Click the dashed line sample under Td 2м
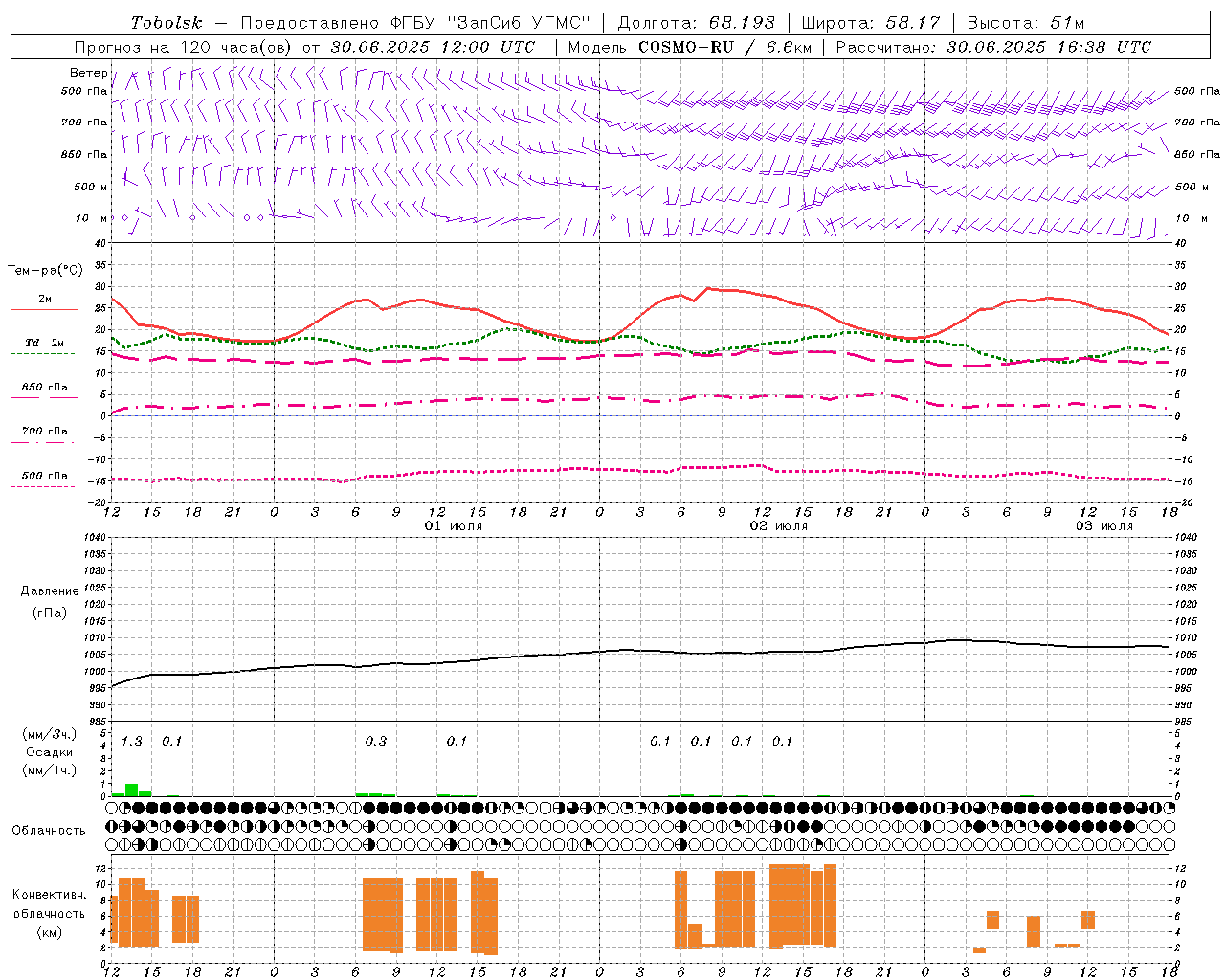Viewport: 1225px width, 980px height. click(44, 354)
